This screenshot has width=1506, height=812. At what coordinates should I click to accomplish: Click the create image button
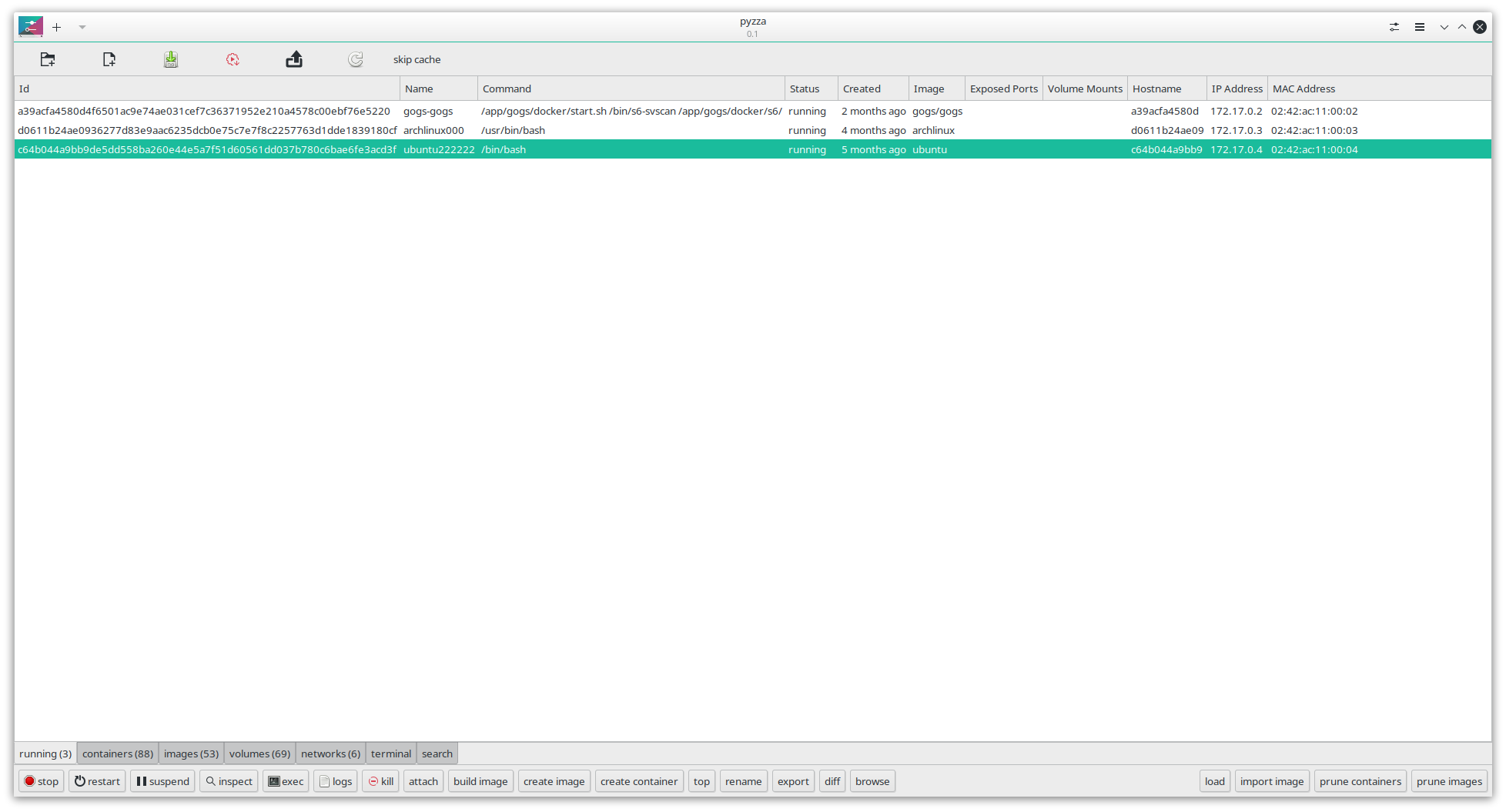(x=554, y=781)
